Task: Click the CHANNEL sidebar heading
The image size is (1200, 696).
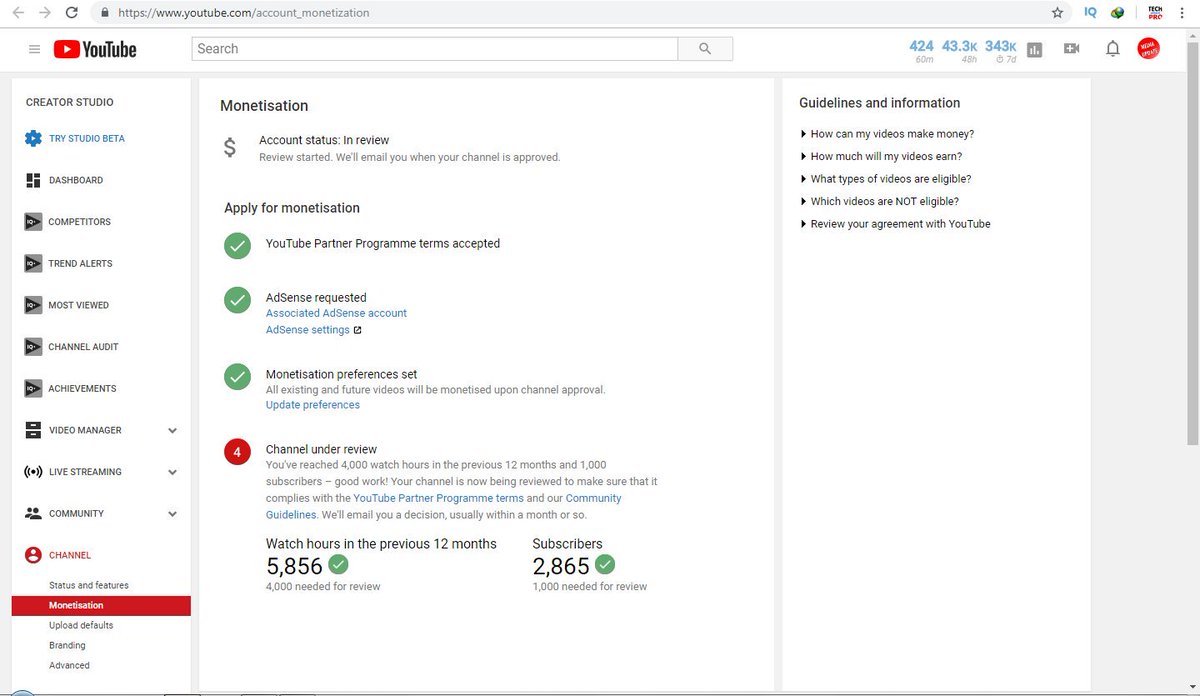Action: (70, 555)
